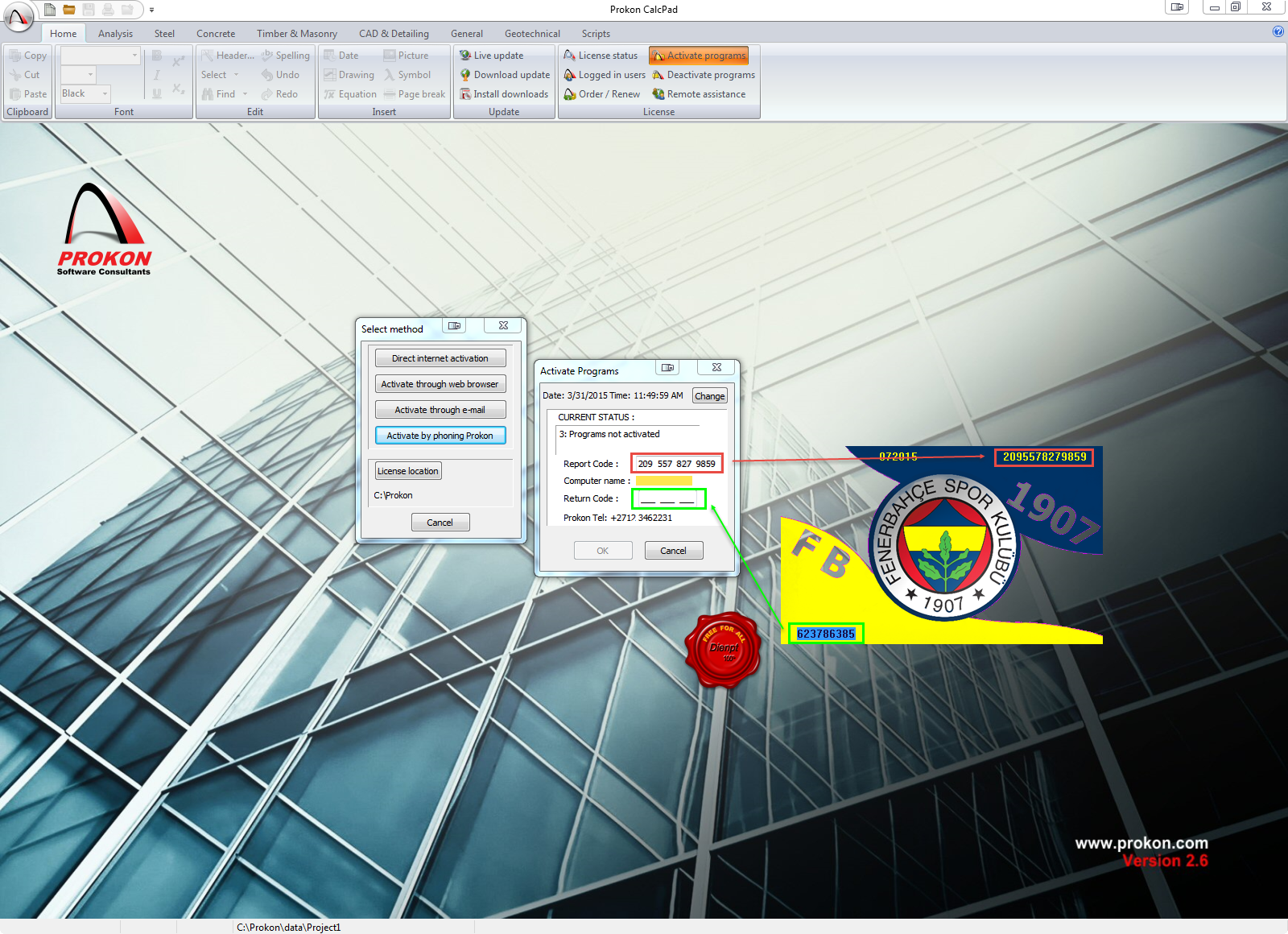
Task: Toggle Subscript formatting
Action: (x=179, y=89)
